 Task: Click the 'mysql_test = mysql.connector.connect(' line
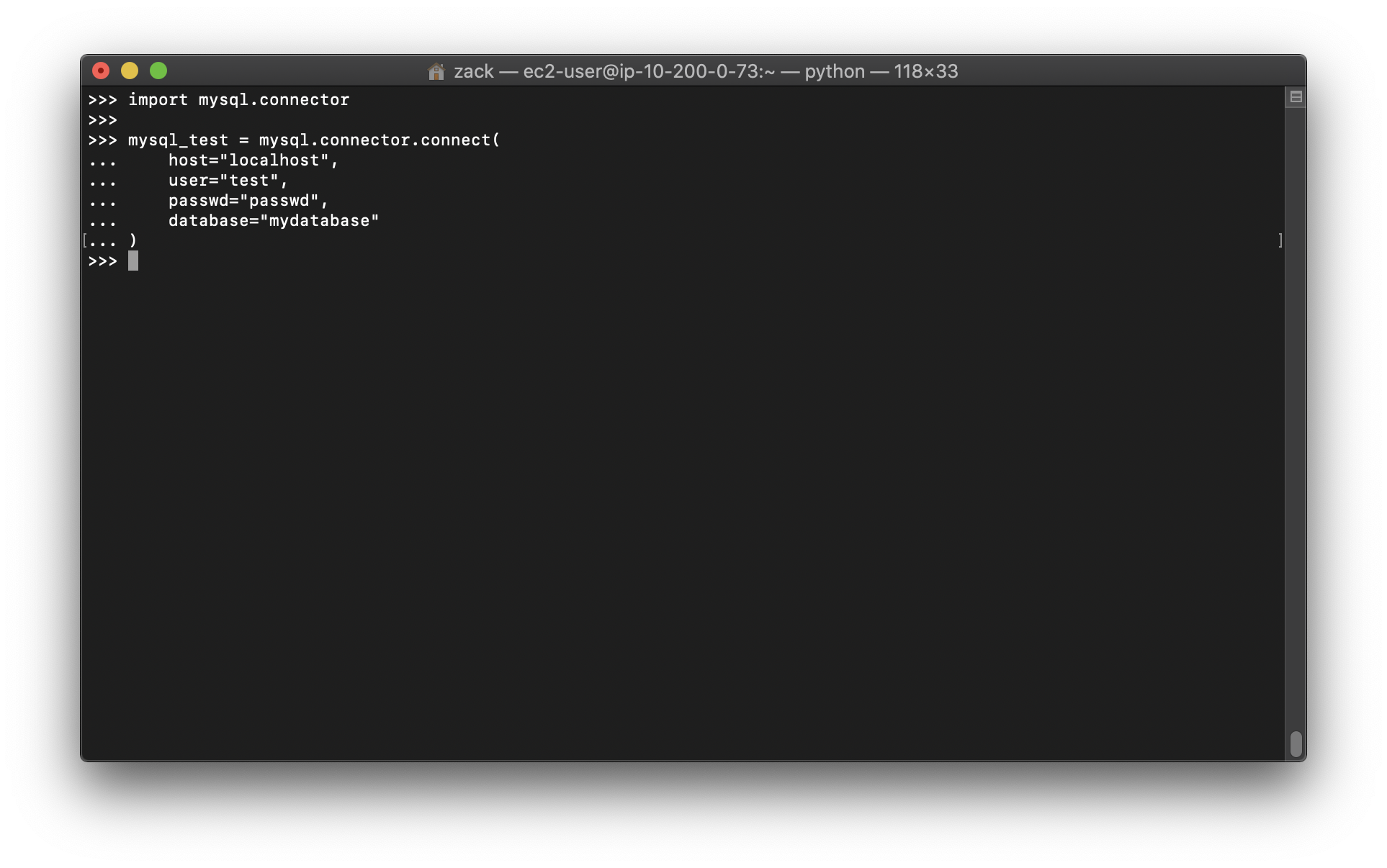click(313, 140)
